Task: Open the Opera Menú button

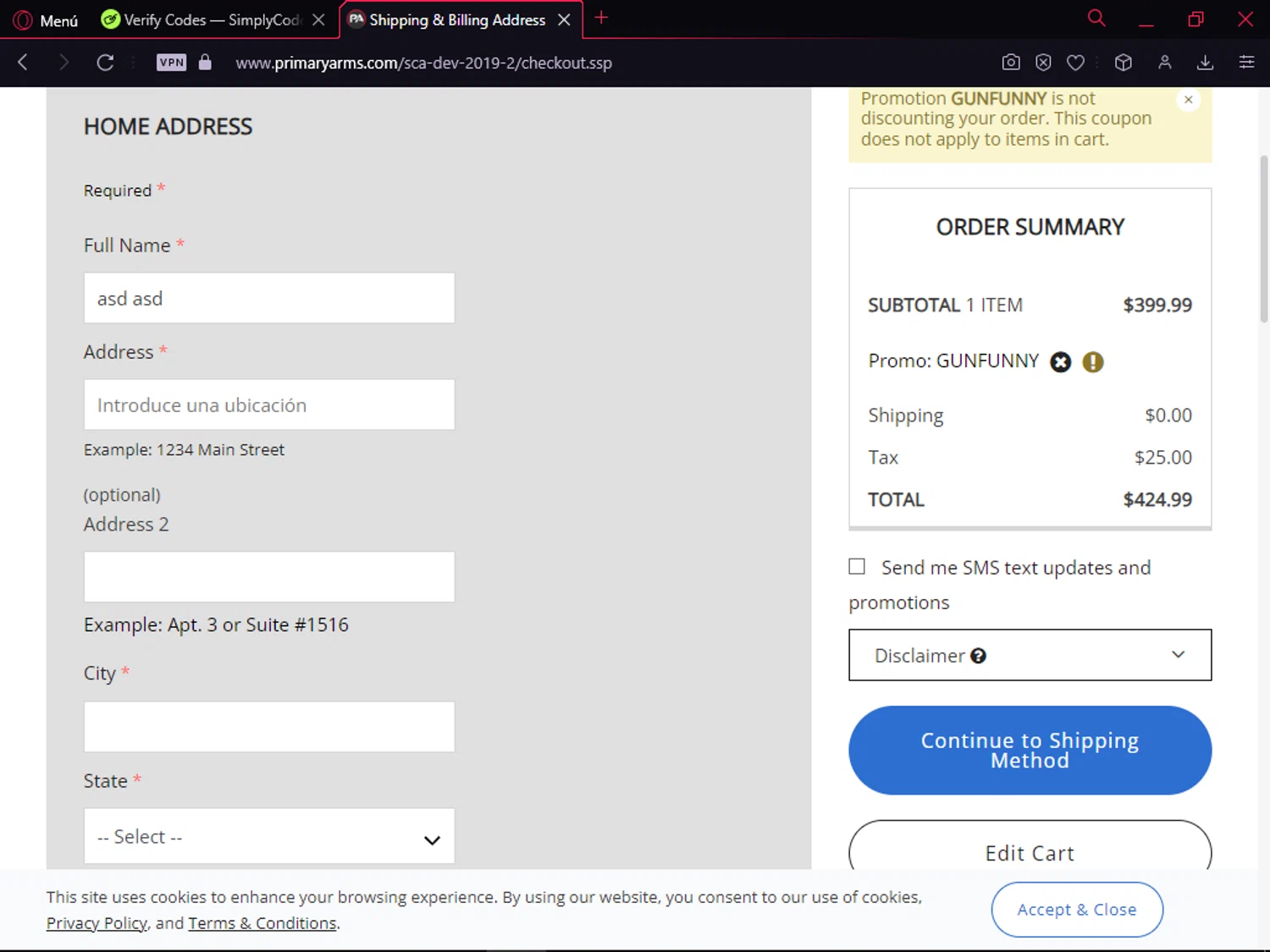Action: [47, 19]
